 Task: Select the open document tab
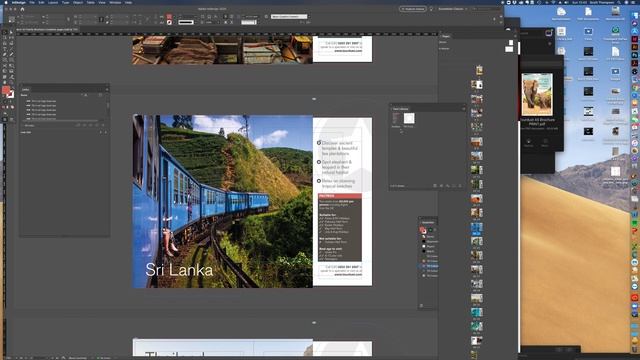click(x=47, y=30)
